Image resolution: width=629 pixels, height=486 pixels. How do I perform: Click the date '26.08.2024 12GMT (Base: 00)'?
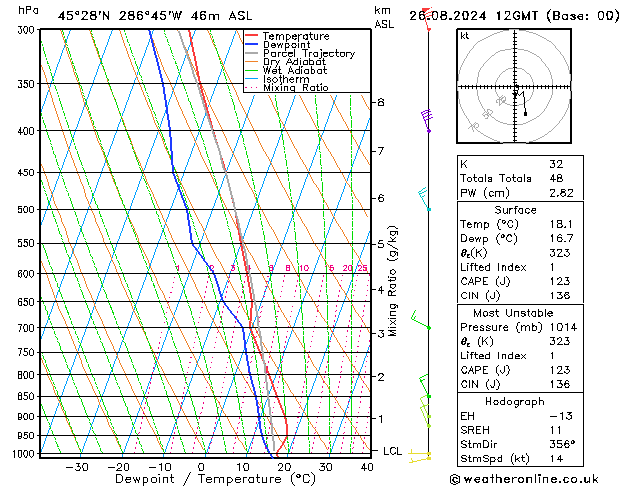click(514, 16)
